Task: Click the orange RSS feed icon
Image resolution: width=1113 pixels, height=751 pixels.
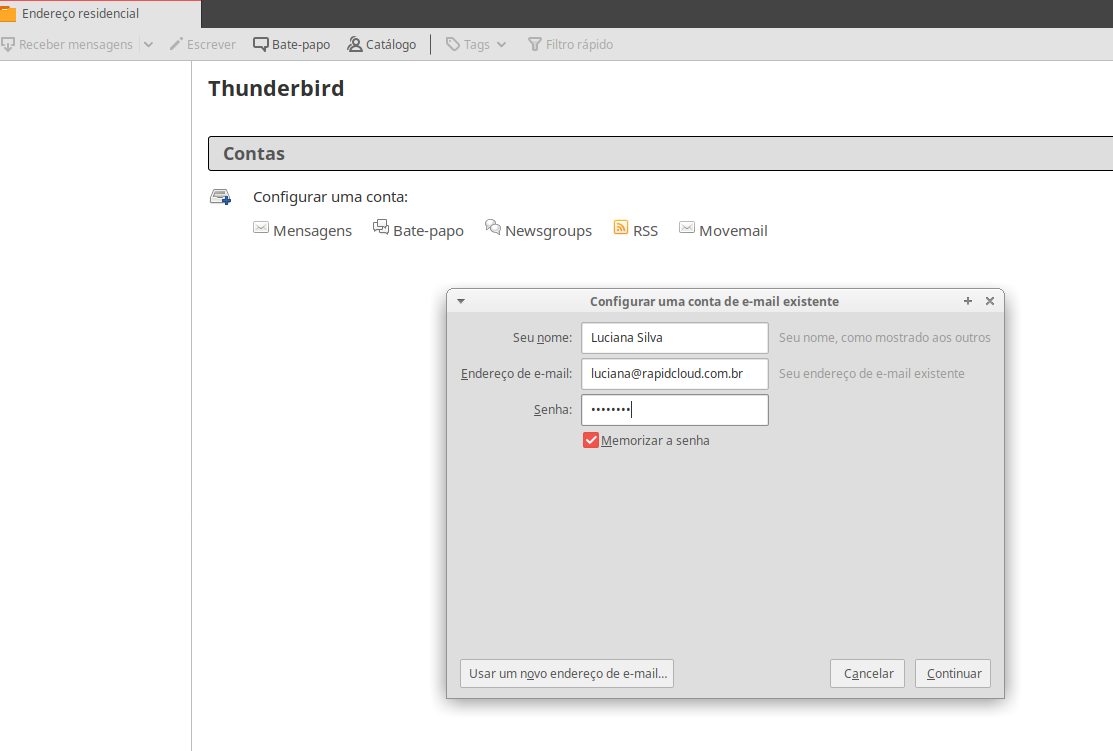Action: [x=620, y=227]
